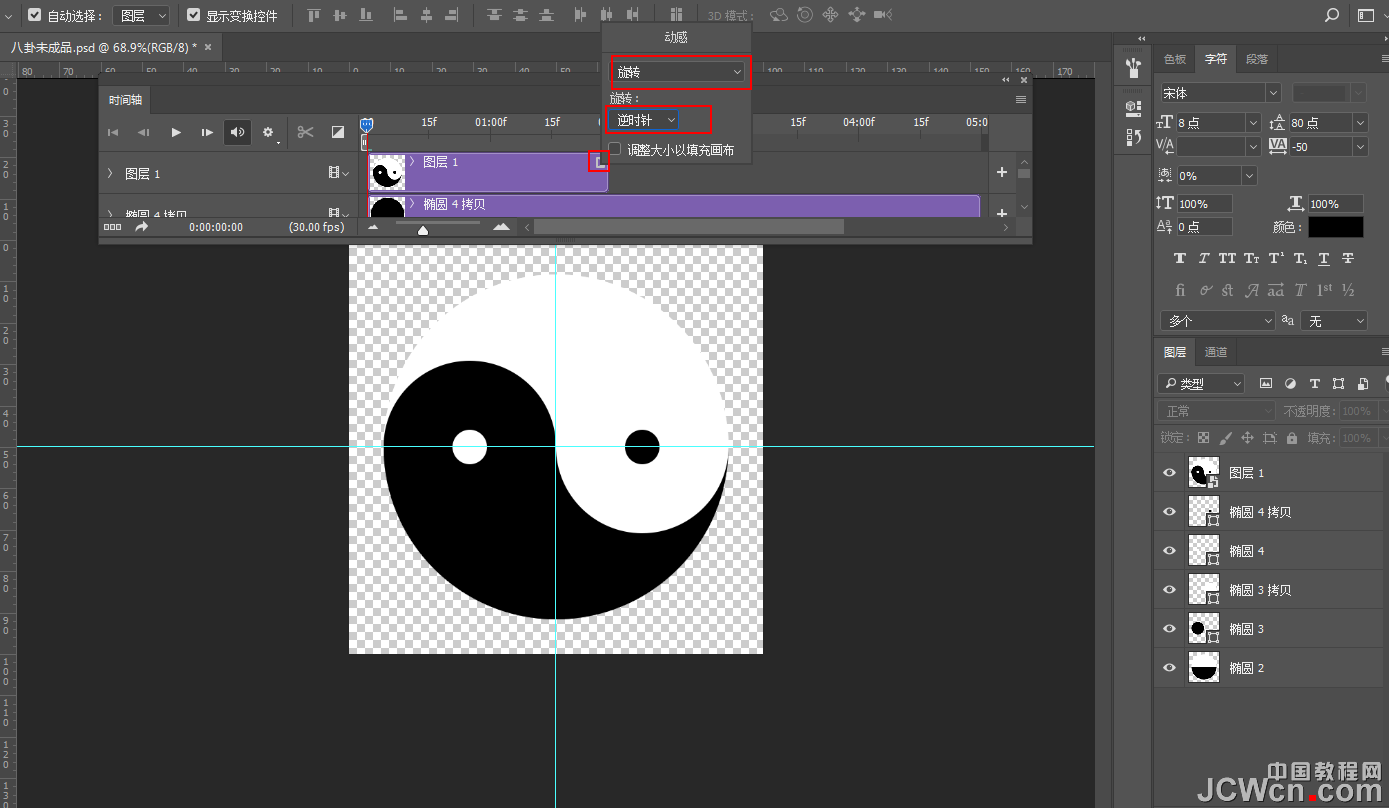Viewport: 1389px width, 808px height.
Task: Toggle timeline audio playback speaker icon
Action: (x=237, y=132)
